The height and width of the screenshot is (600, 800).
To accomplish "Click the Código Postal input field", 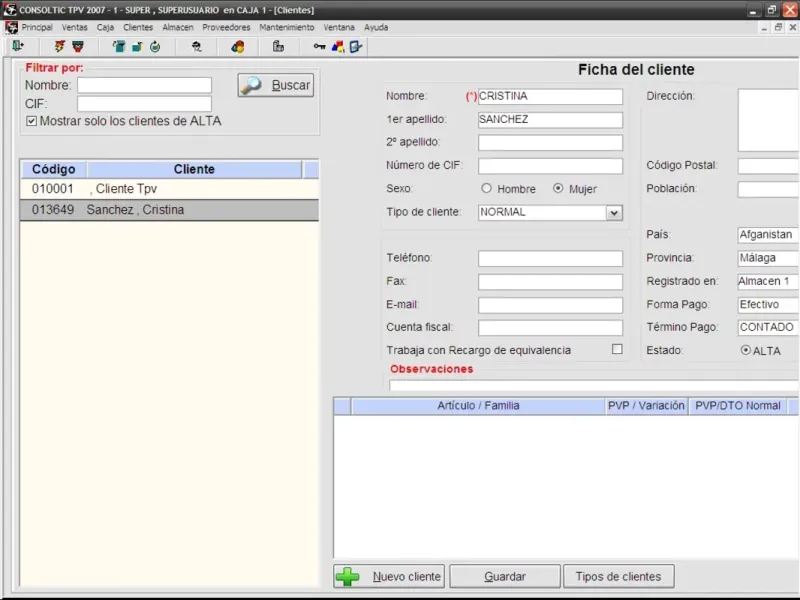I will (x=768, y=166).
